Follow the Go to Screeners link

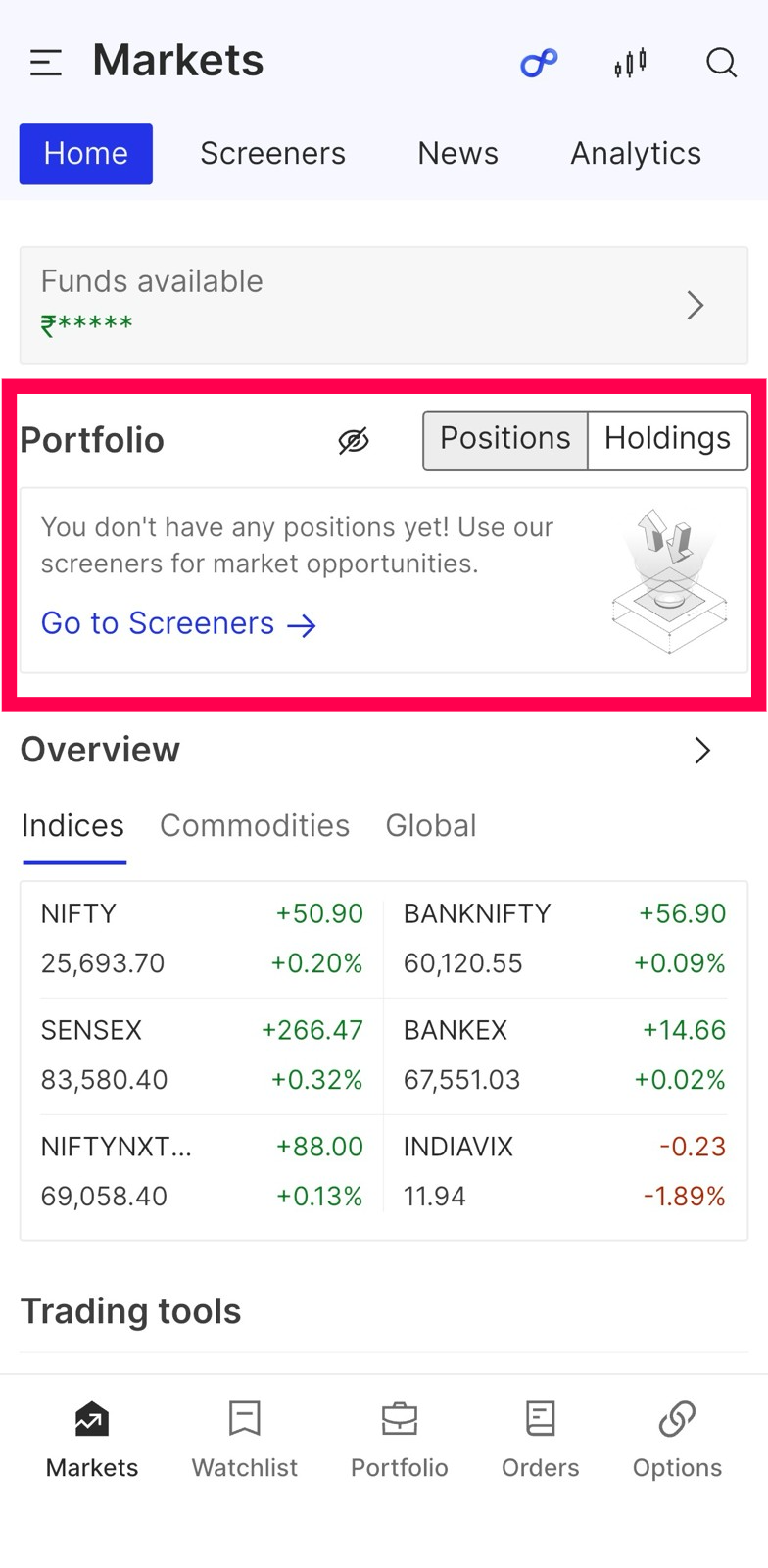178,624
